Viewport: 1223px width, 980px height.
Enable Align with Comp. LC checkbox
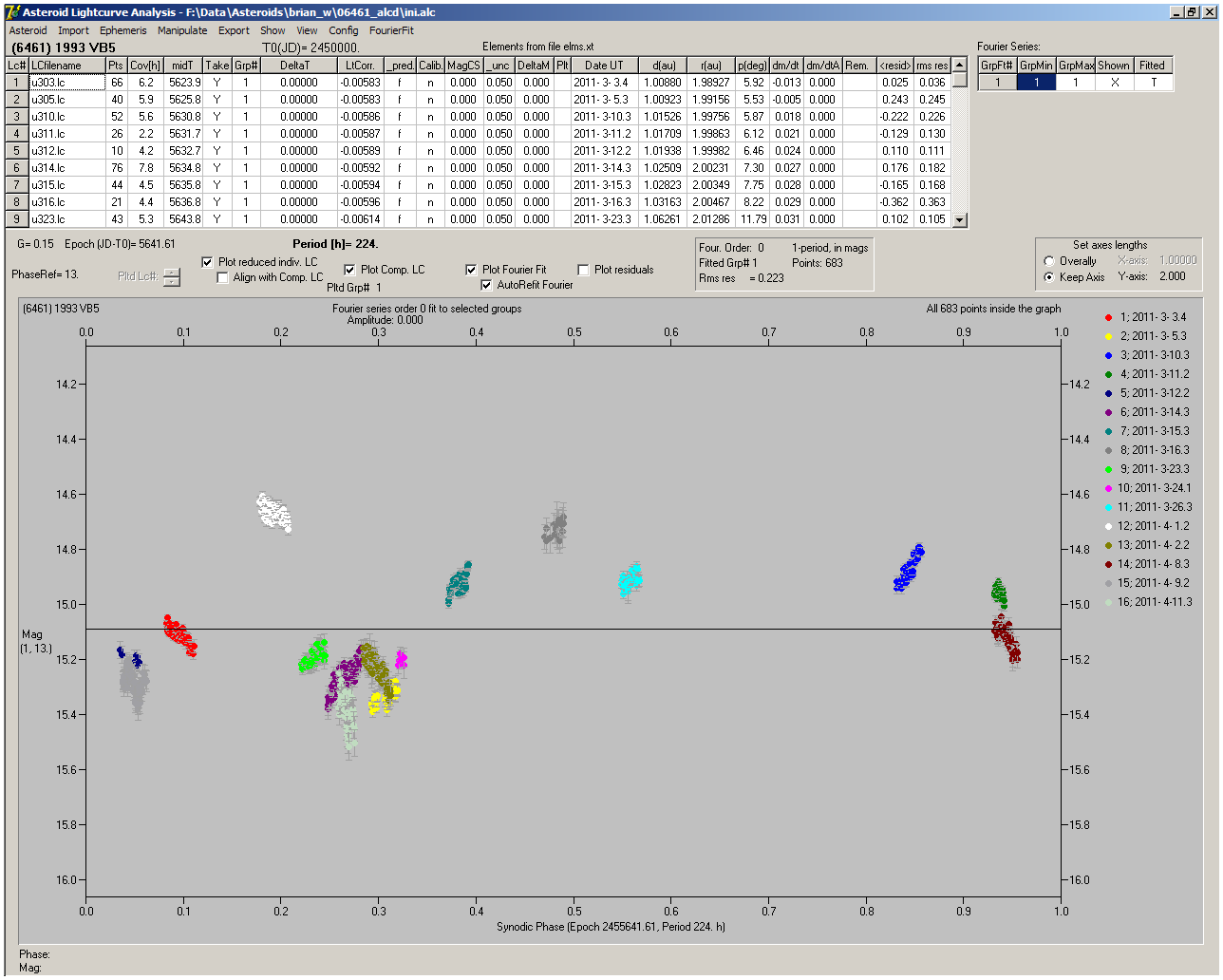click(222, 277)
